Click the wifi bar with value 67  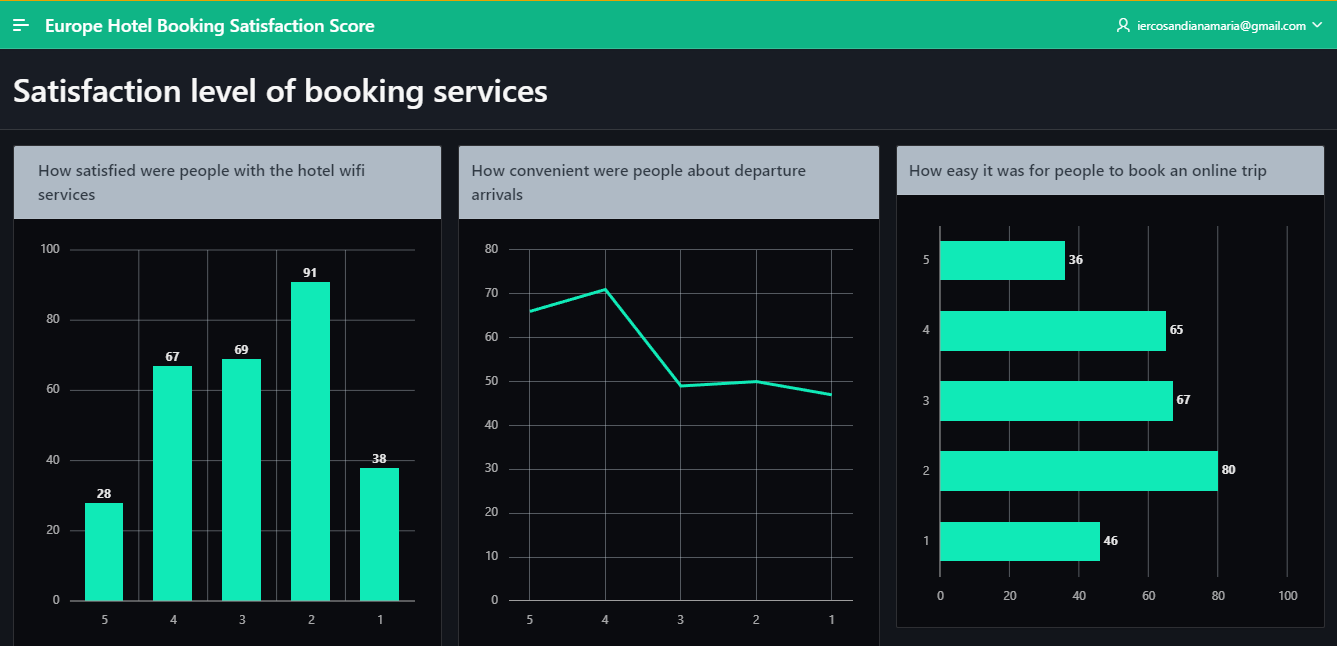tap(172, 483)
